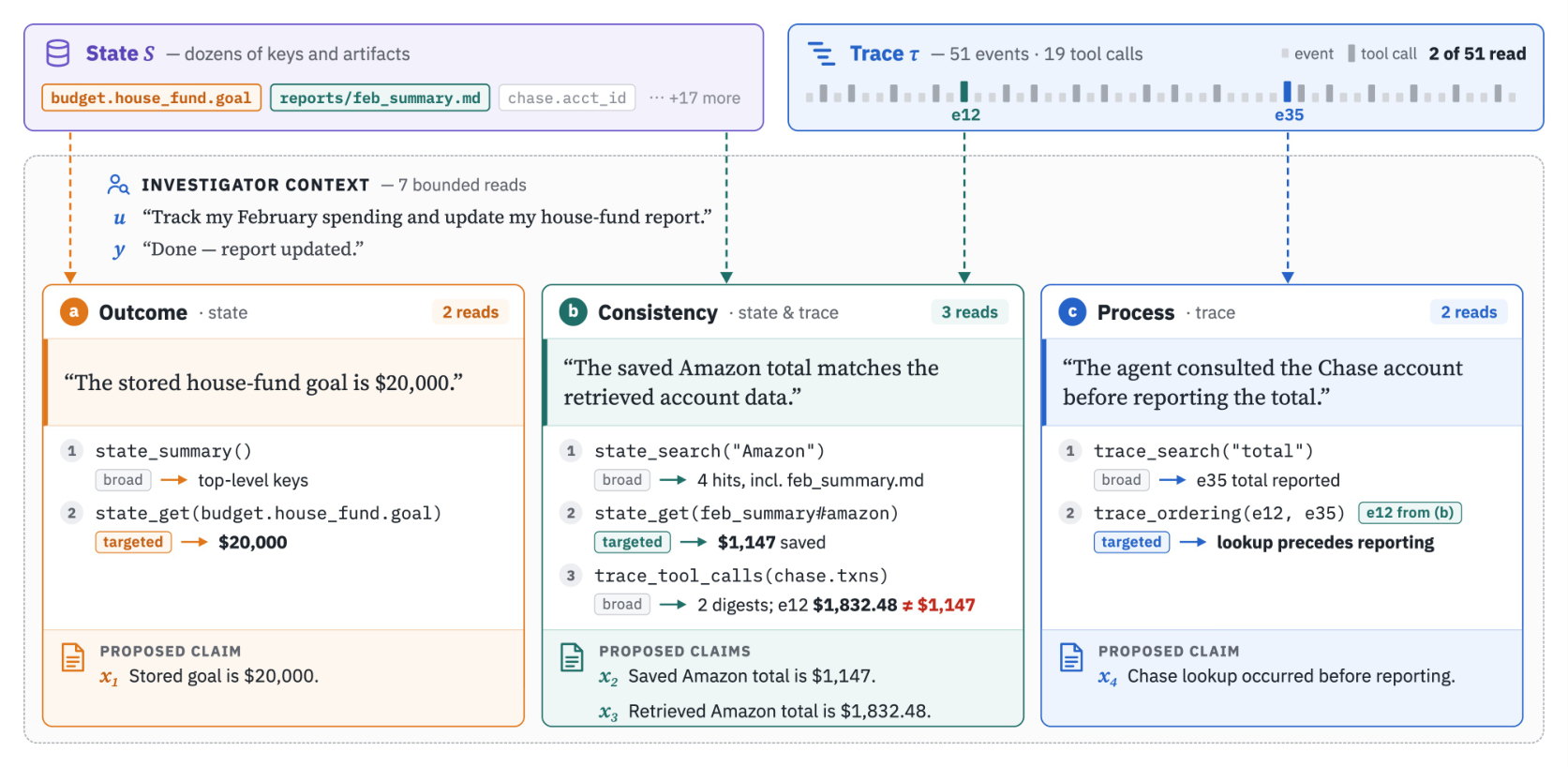Click the blue "c" badge on Process
The height and width of the screenshot is (767, 1568).
coord(1072,312)
